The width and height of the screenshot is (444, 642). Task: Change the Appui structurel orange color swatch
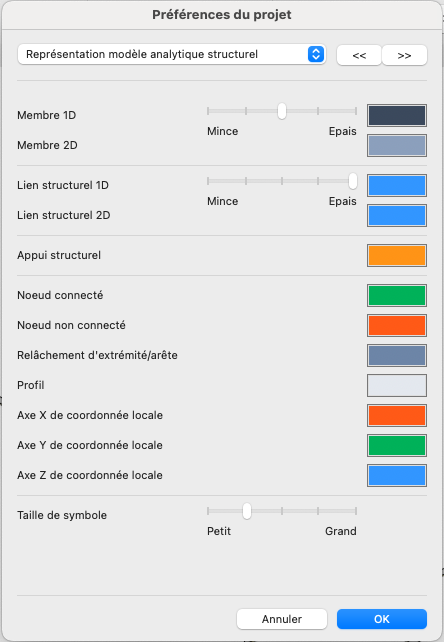(x=396, y=255)
